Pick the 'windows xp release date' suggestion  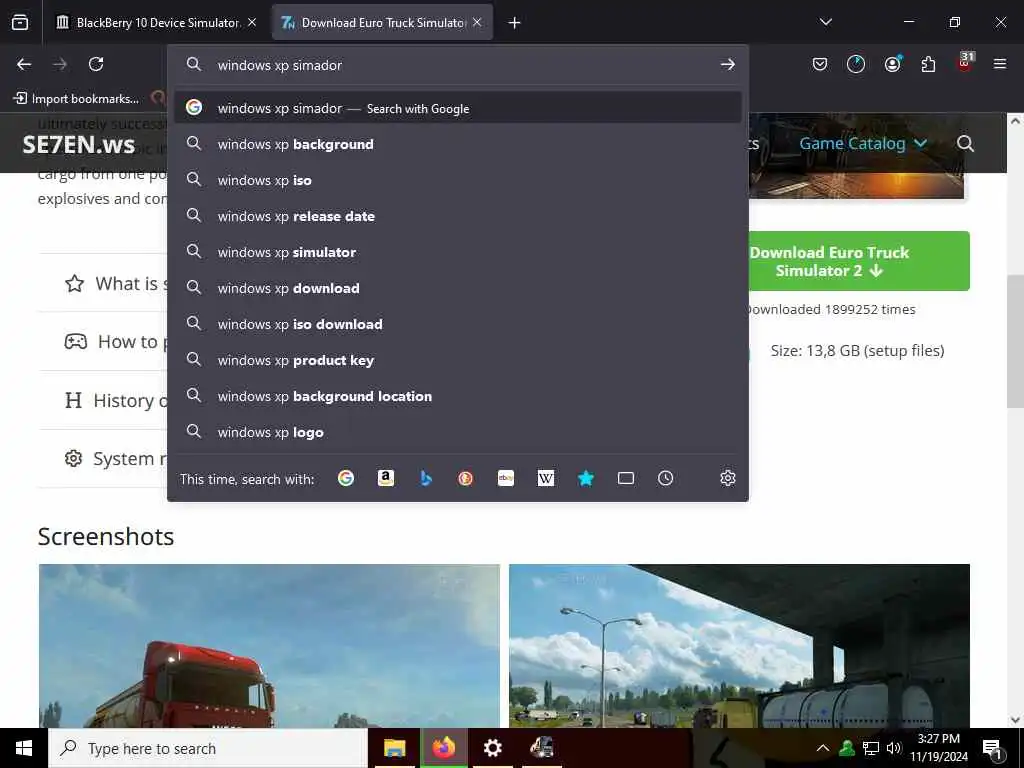tap(458, 216)
